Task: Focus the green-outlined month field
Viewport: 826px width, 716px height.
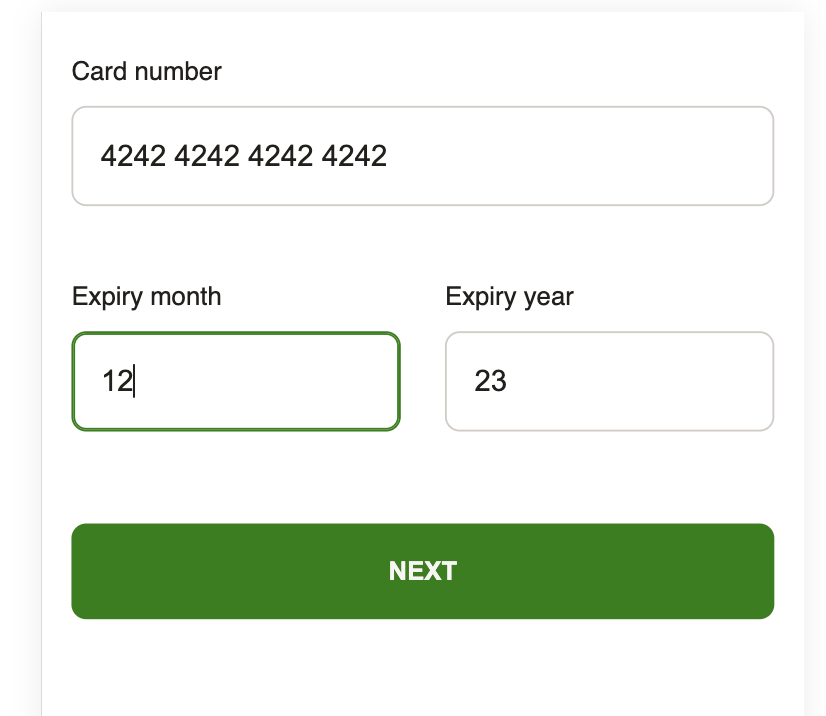Action: (236, 381)
